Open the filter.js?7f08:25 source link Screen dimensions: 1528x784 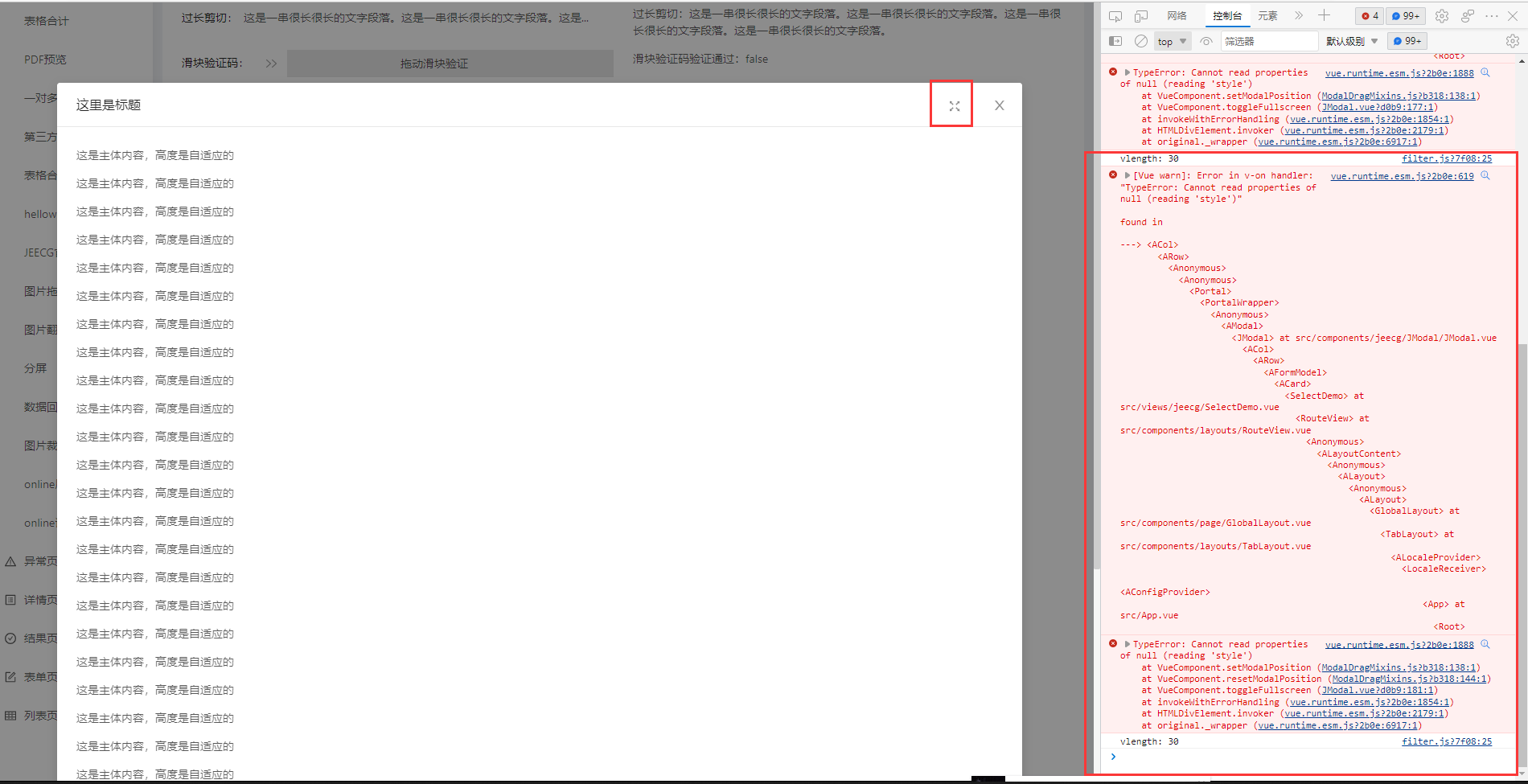tap(1447, 158)
